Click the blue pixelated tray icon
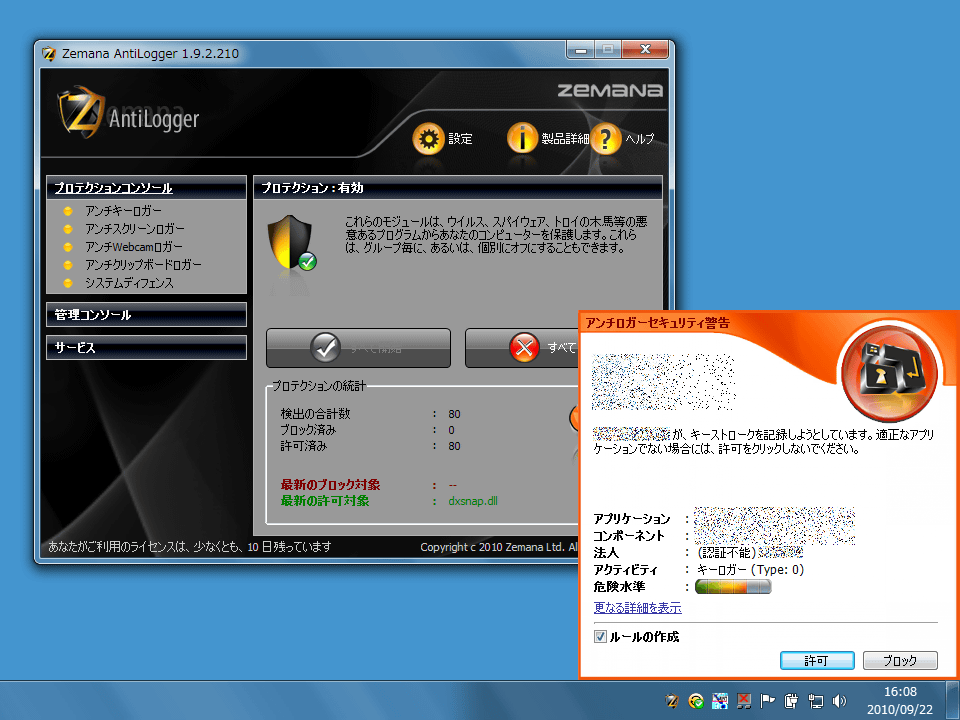 (x=720, y=700)
